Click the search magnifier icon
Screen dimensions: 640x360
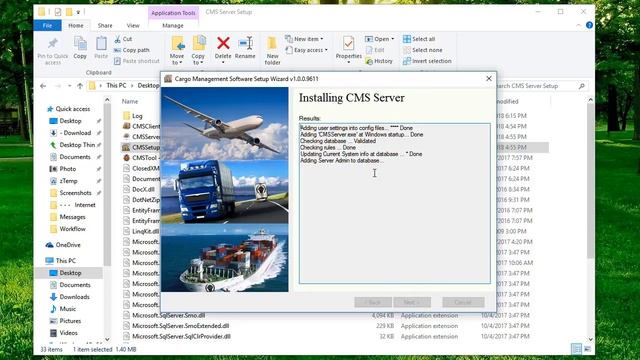coord(582,86)
